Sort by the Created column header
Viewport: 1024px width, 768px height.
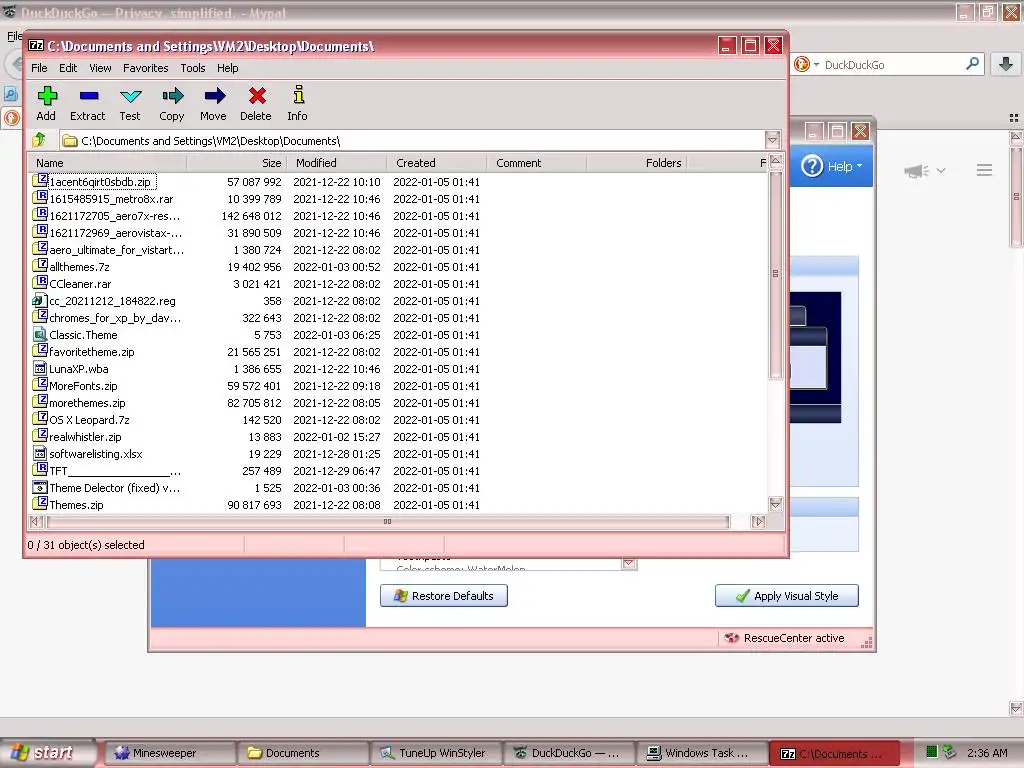click(437, 163)
